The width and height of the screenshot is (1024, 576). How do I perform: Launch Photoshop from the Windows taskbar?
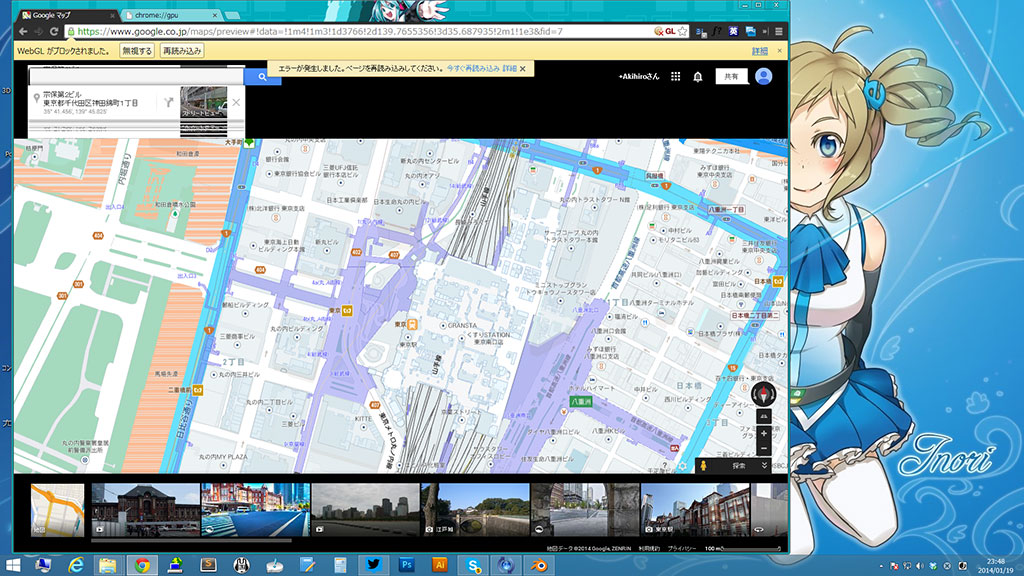click(406, 565)
